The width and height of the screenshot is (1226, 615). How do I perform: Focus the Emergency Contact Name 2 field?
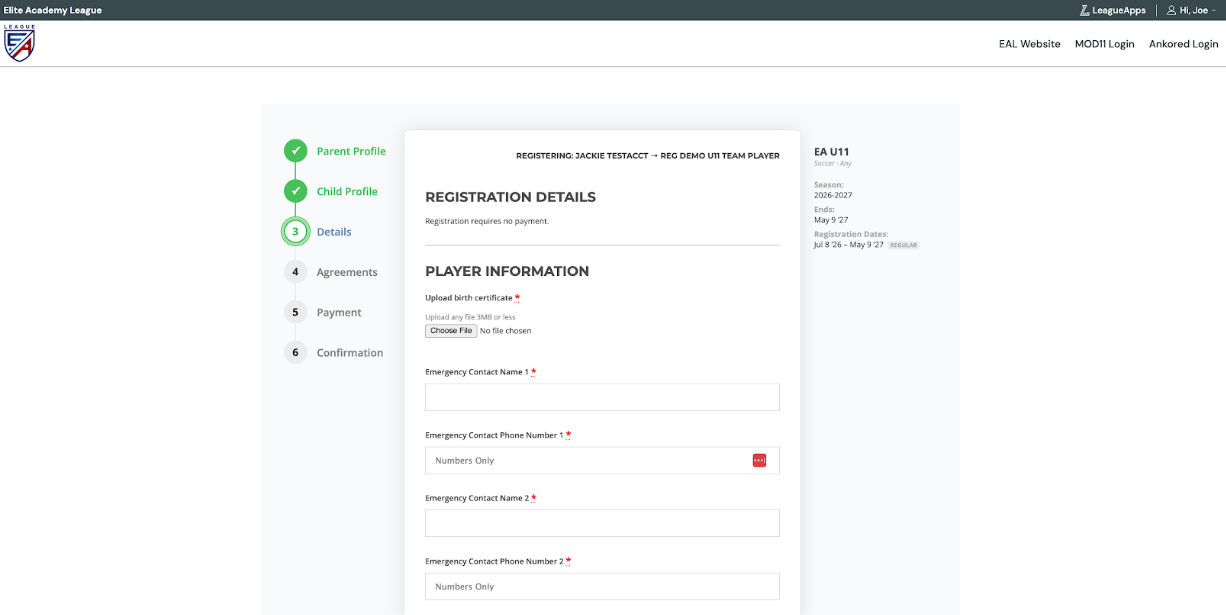602,523
